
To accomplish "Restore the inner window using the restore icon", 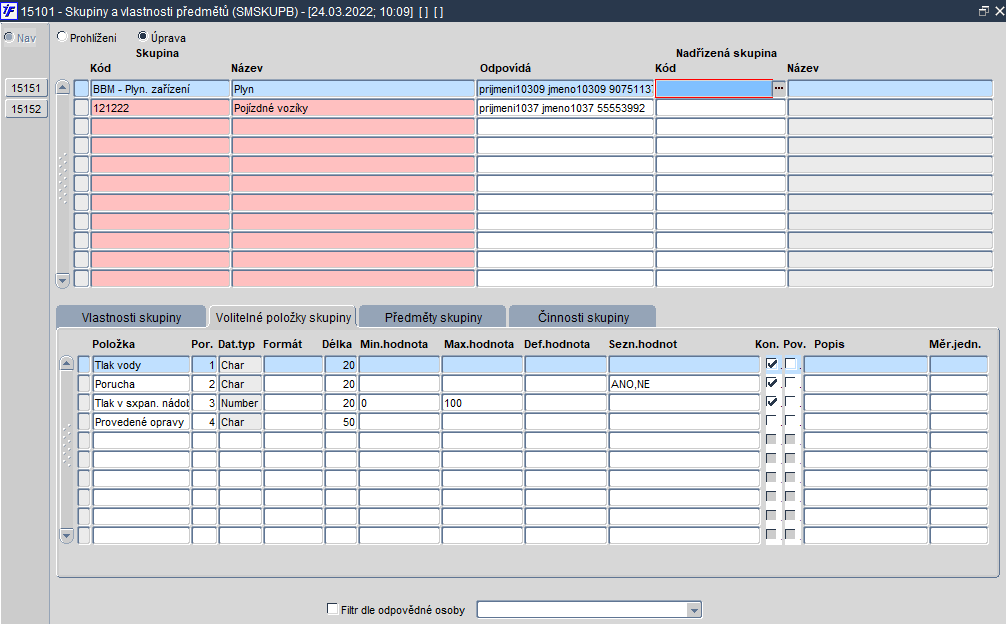I will pyautogui.click(x=984, y=11).
